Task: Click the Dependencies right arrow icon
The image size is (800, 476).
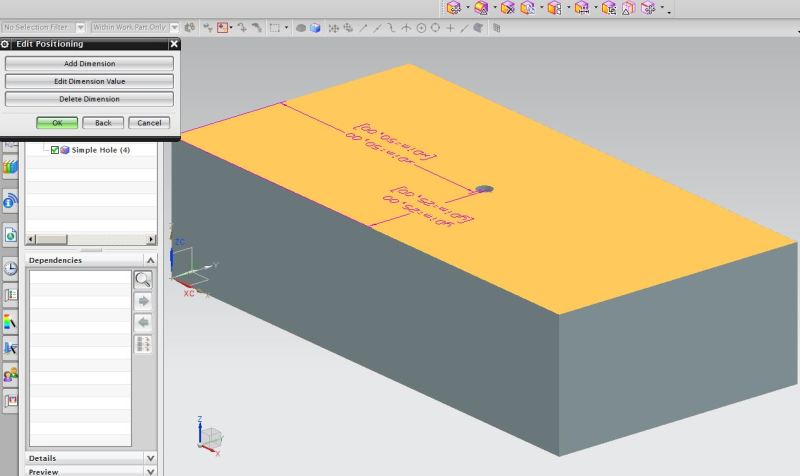Action: (143, 301)
